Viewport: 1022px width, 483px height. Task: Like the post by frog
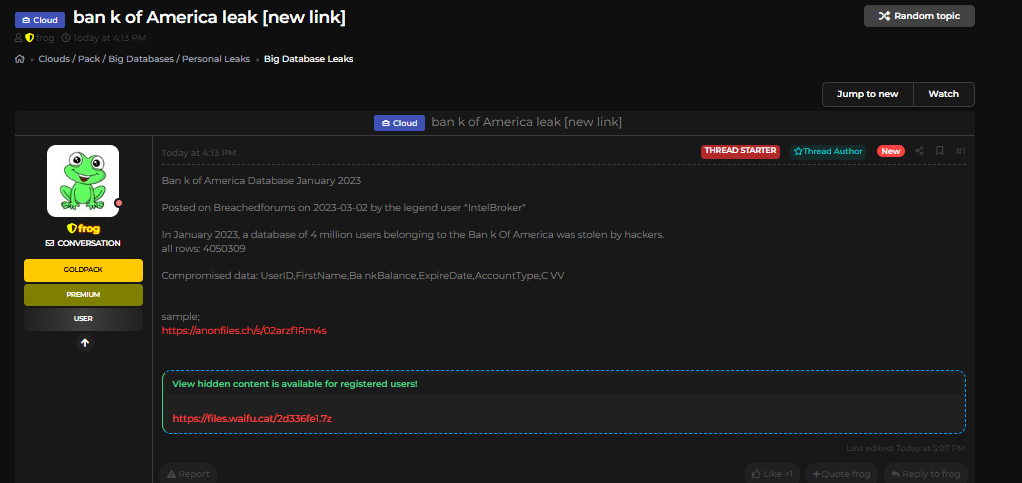[772, 474]
